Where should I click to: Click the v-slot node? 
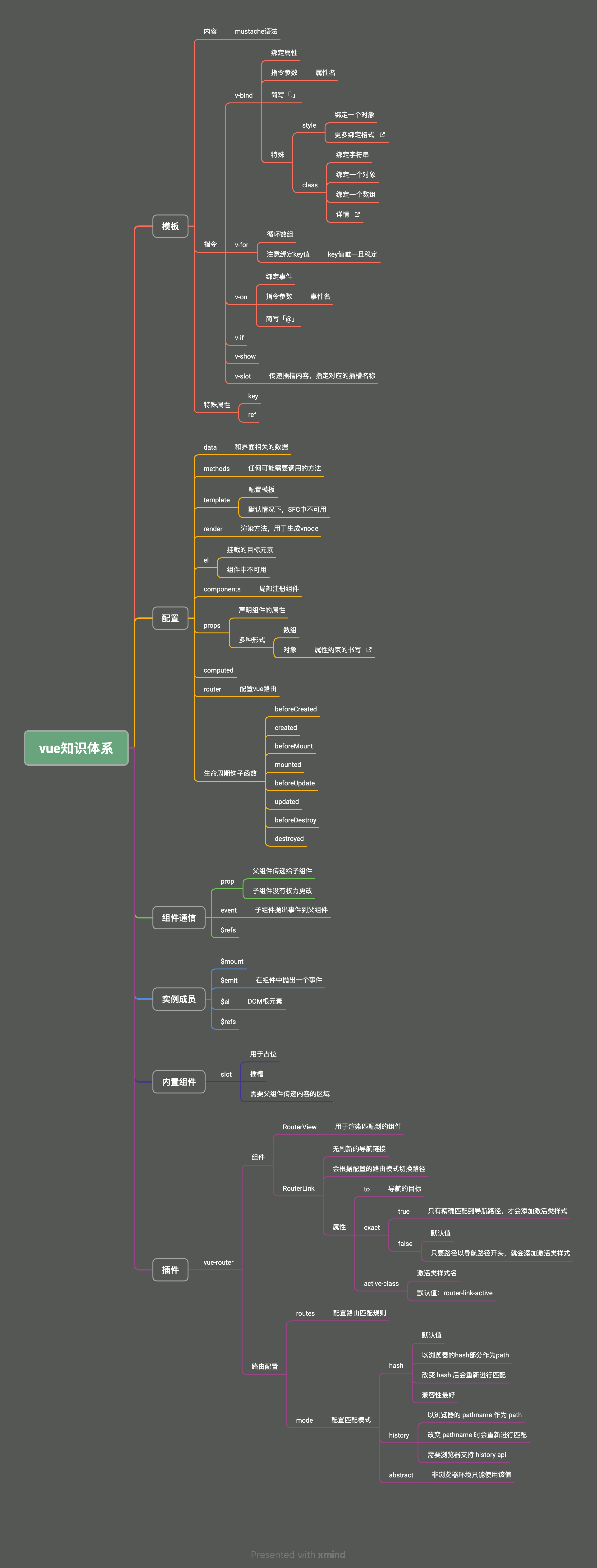point(243,376)
